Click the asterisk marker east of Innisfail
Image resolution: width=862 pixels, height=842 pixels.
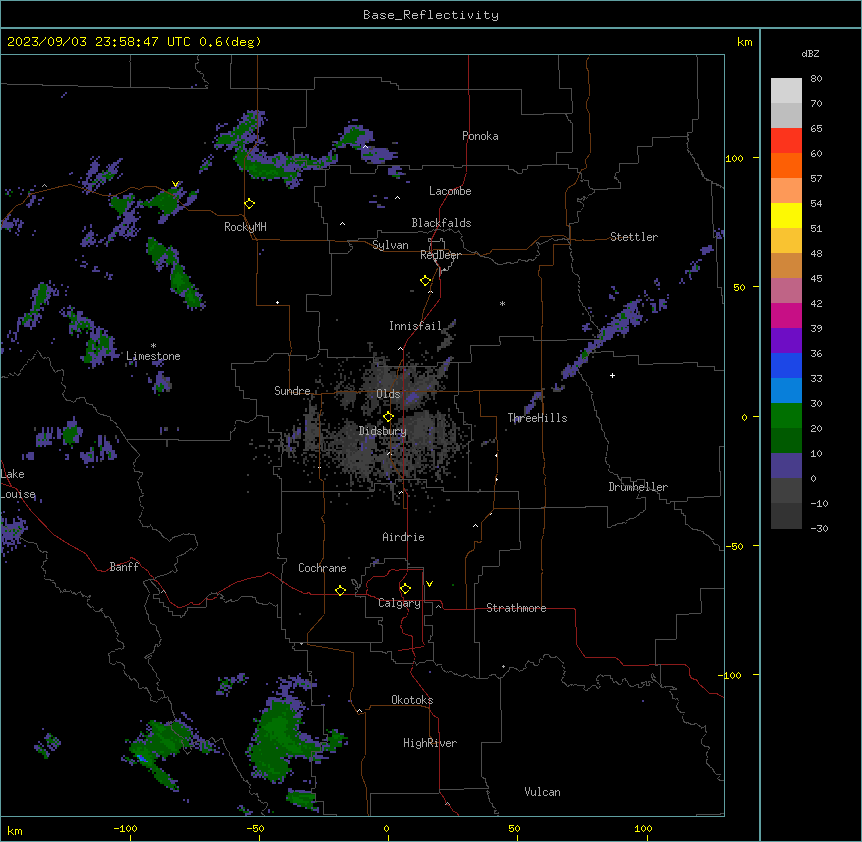point(502,303)
